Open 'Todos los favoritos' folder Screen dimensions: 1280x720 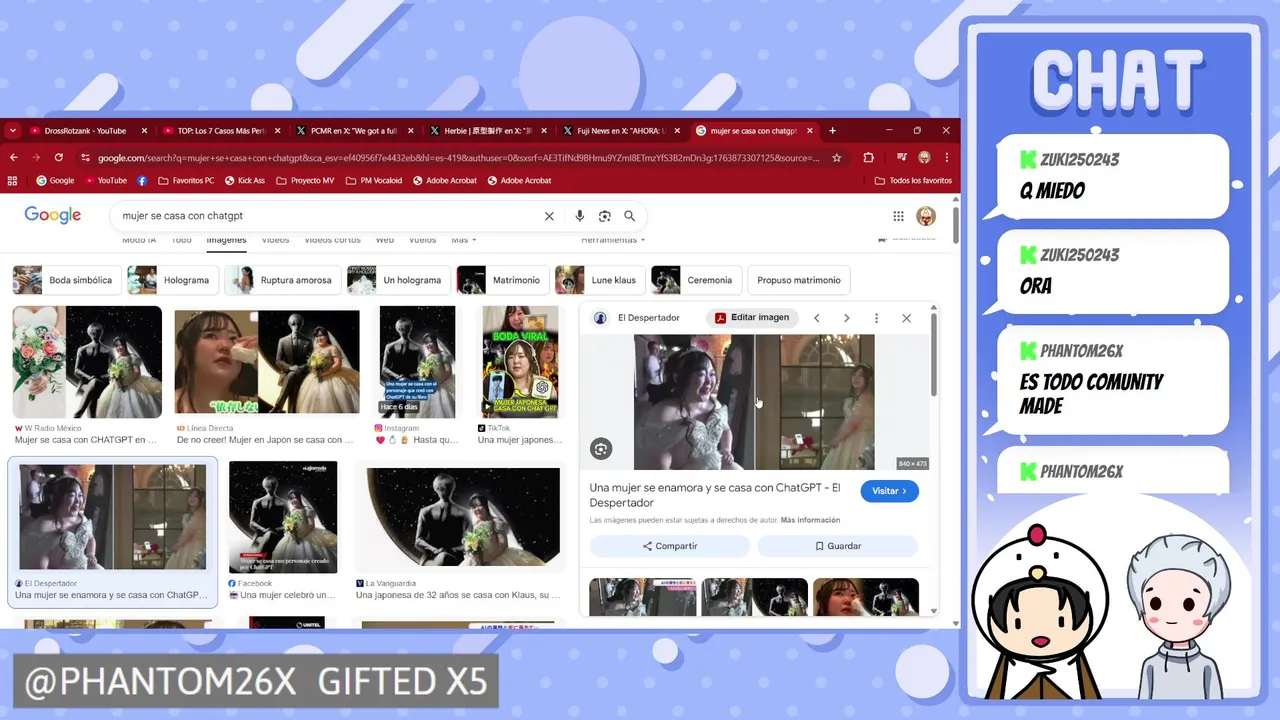(x=913, y=181)
